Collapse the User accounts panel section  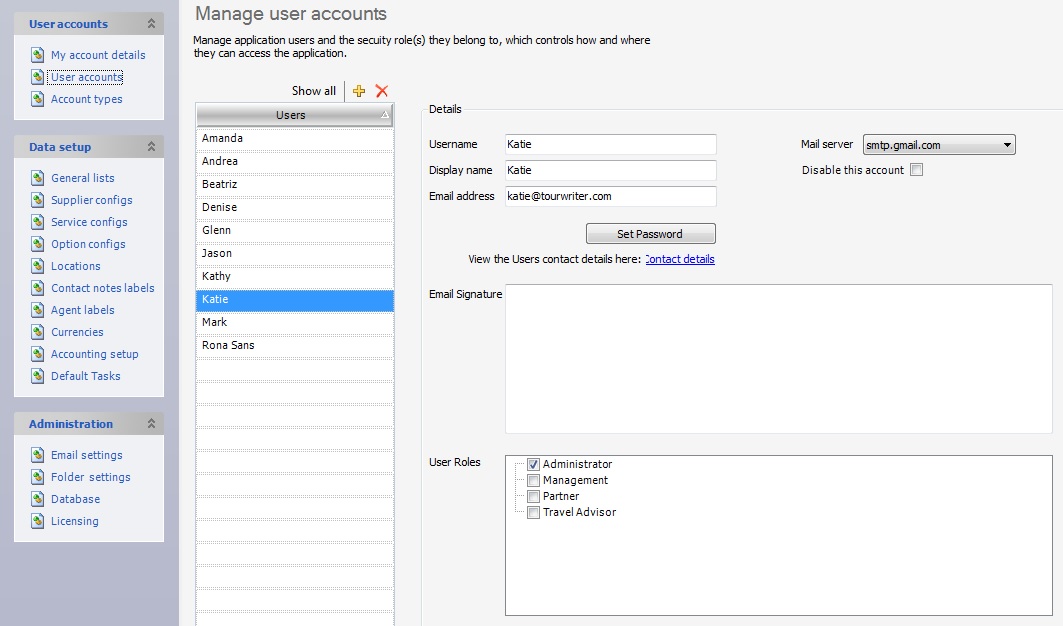[151, 23]
